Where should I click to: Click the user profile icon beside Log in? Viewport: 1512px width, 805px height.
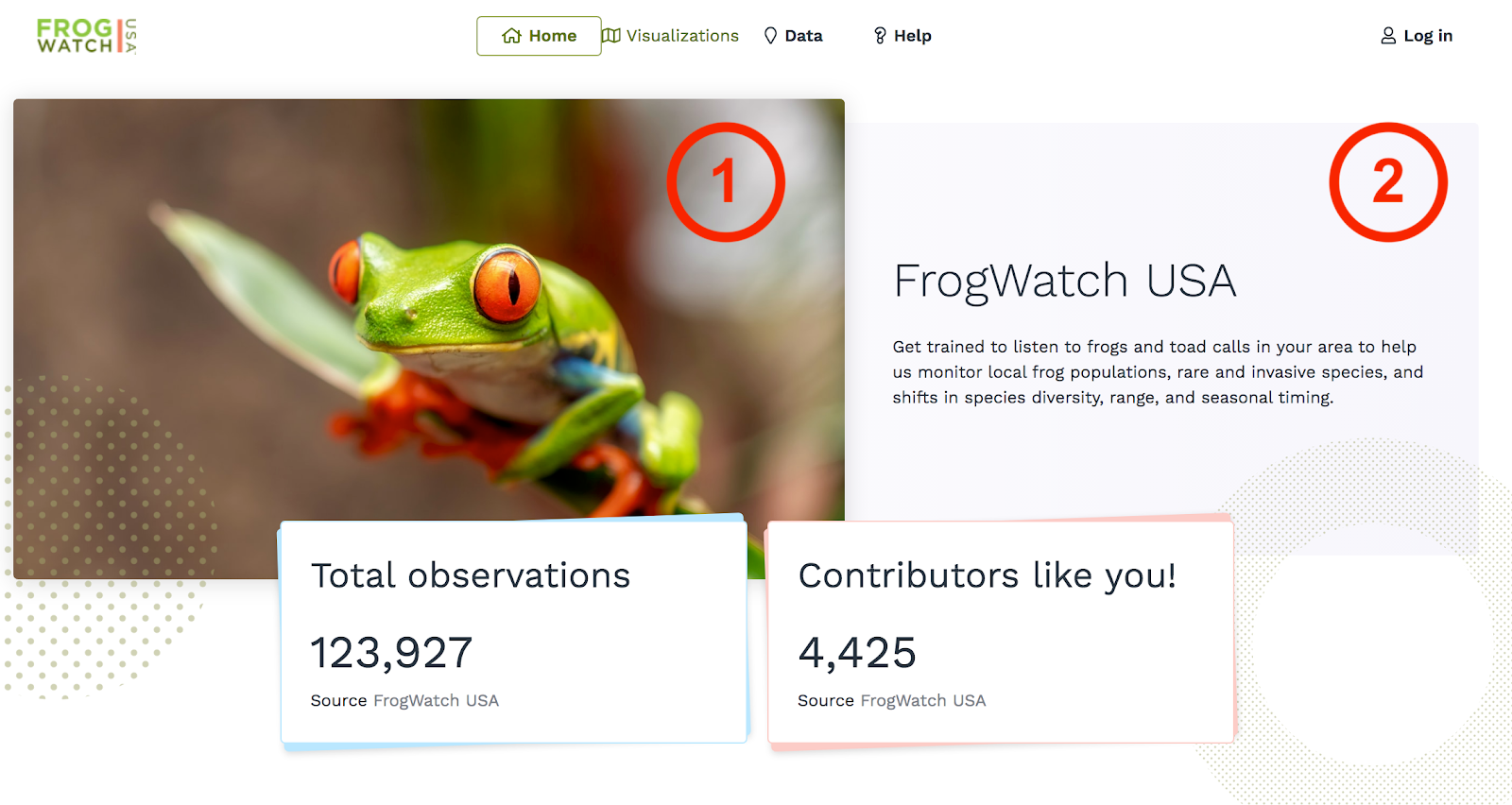(1388, 36)
